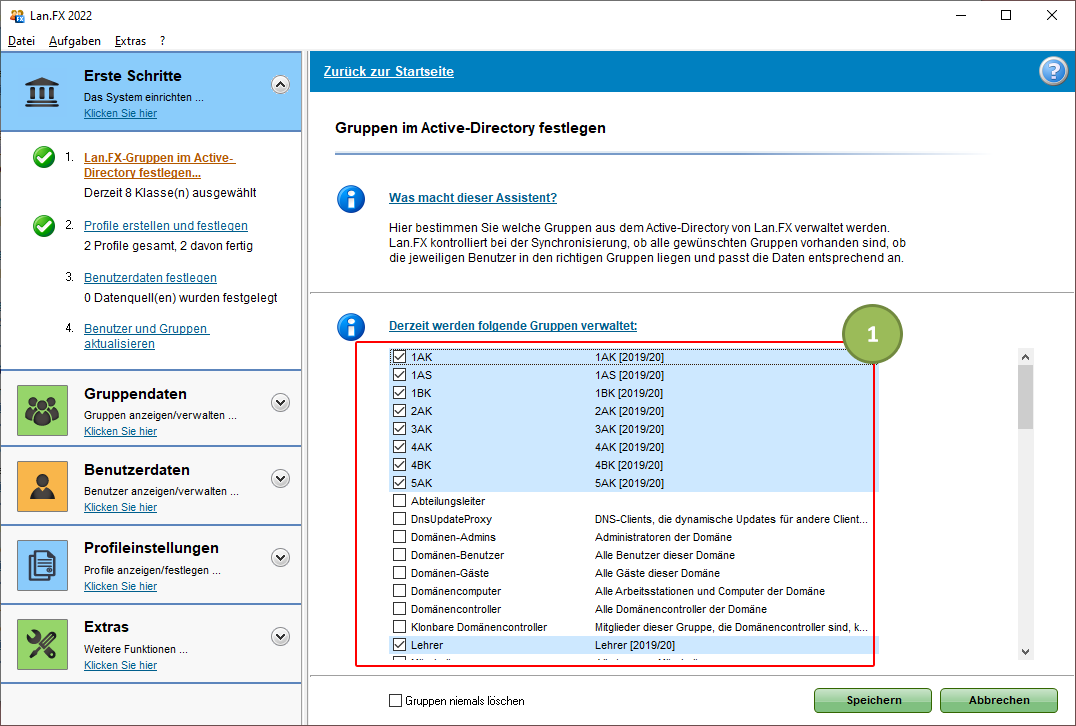
Task: Expand the Profileinstellungen section
Action: click(x=280, y=557)
